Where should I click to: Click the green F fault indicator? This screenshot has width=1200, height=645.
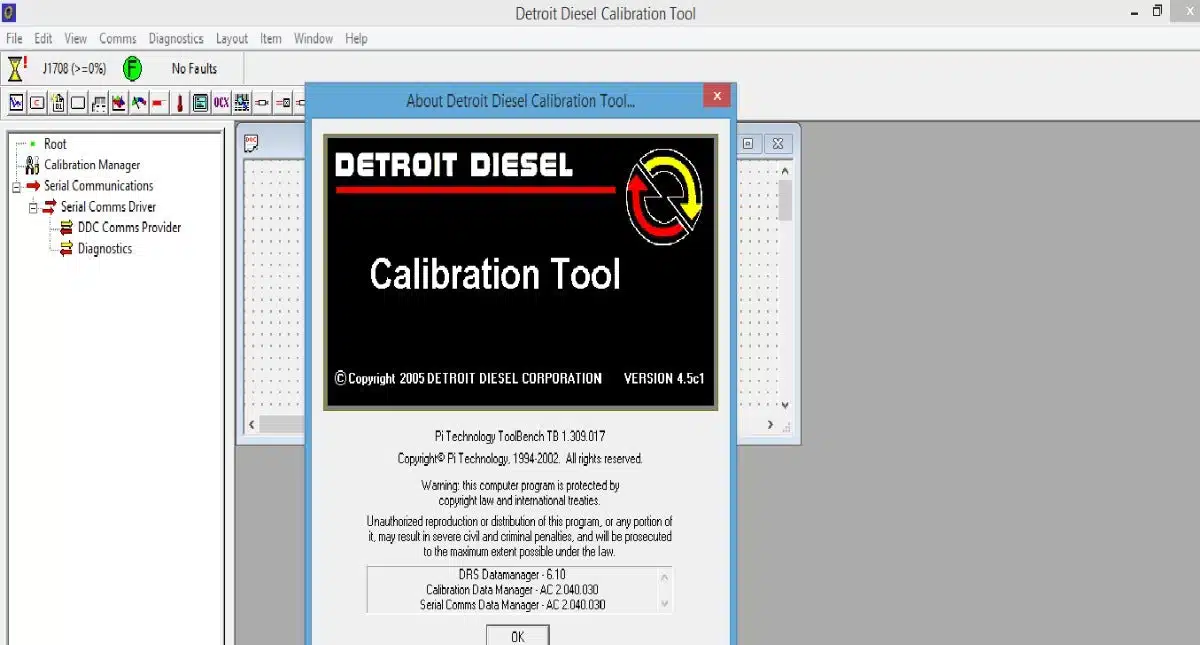point(132,69)
